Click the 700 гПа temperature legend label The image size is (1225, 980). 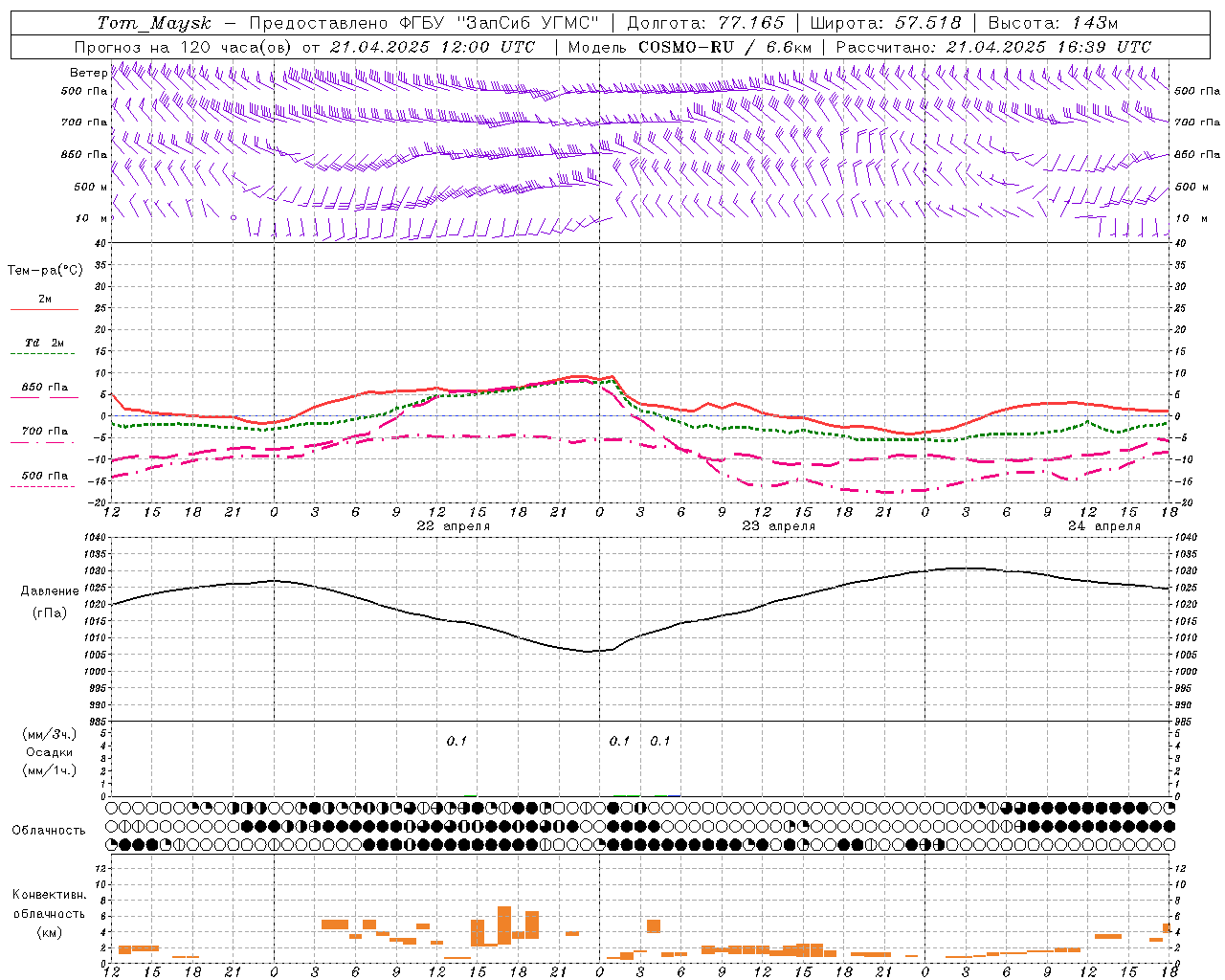(x=45, y=432)
